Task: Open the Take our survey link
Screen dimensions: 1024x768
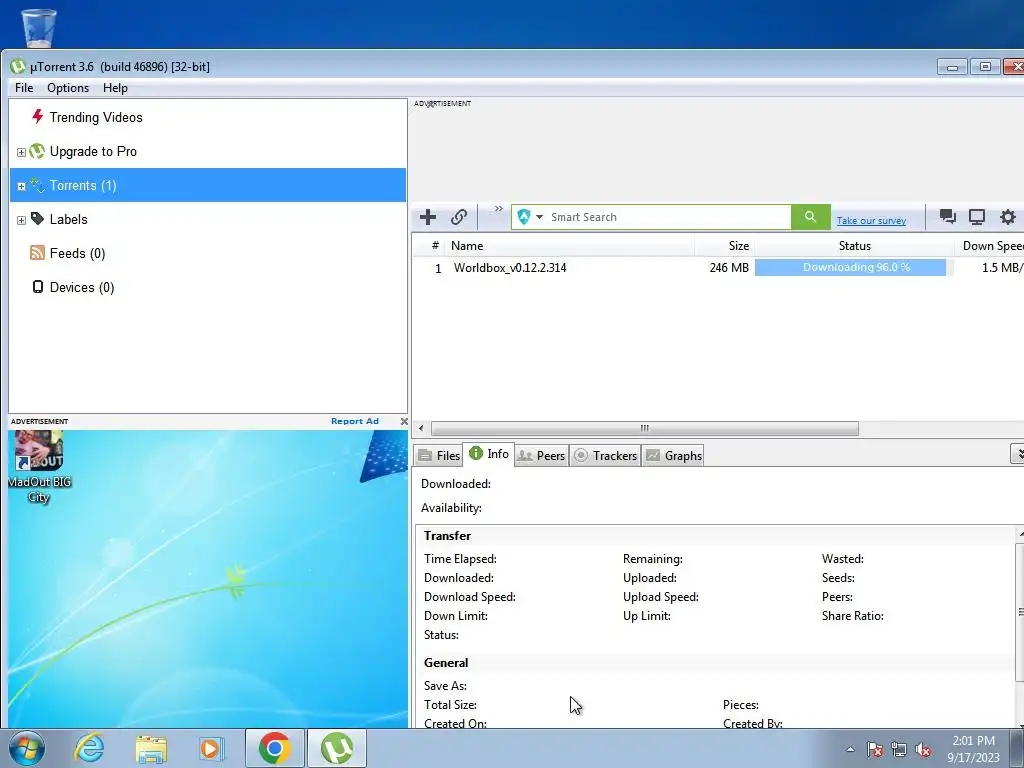Action: (871, 221)
